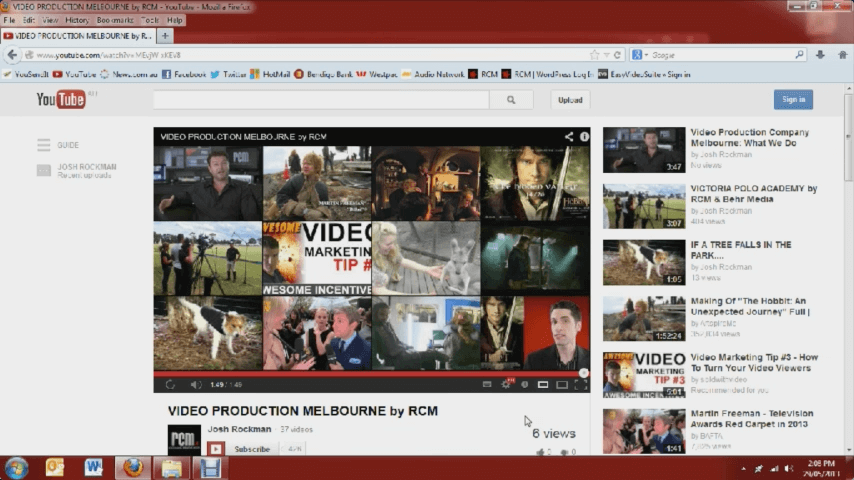The height and width of the screenshot is (480, 854).
Task: Open Video Production Company Melbourne suggested video
Action: [x=749, y=138]
